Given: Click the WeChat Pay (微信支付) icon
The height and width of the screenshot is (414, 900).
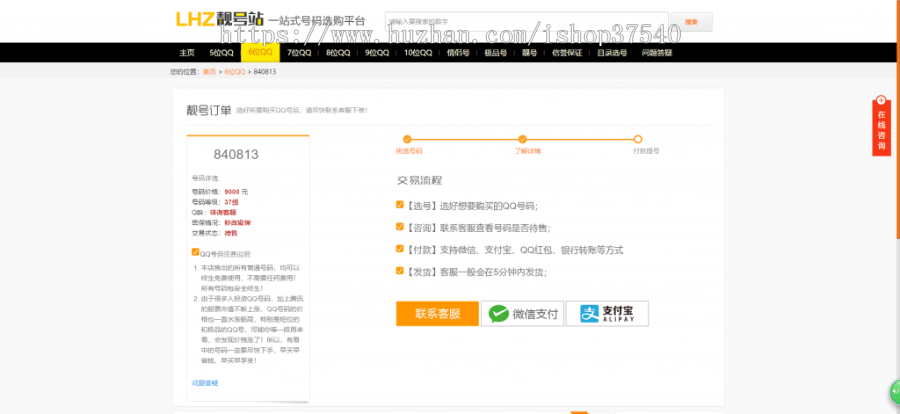Looking at the screenshot, I should pyautogui.click(x=521, y=314).
